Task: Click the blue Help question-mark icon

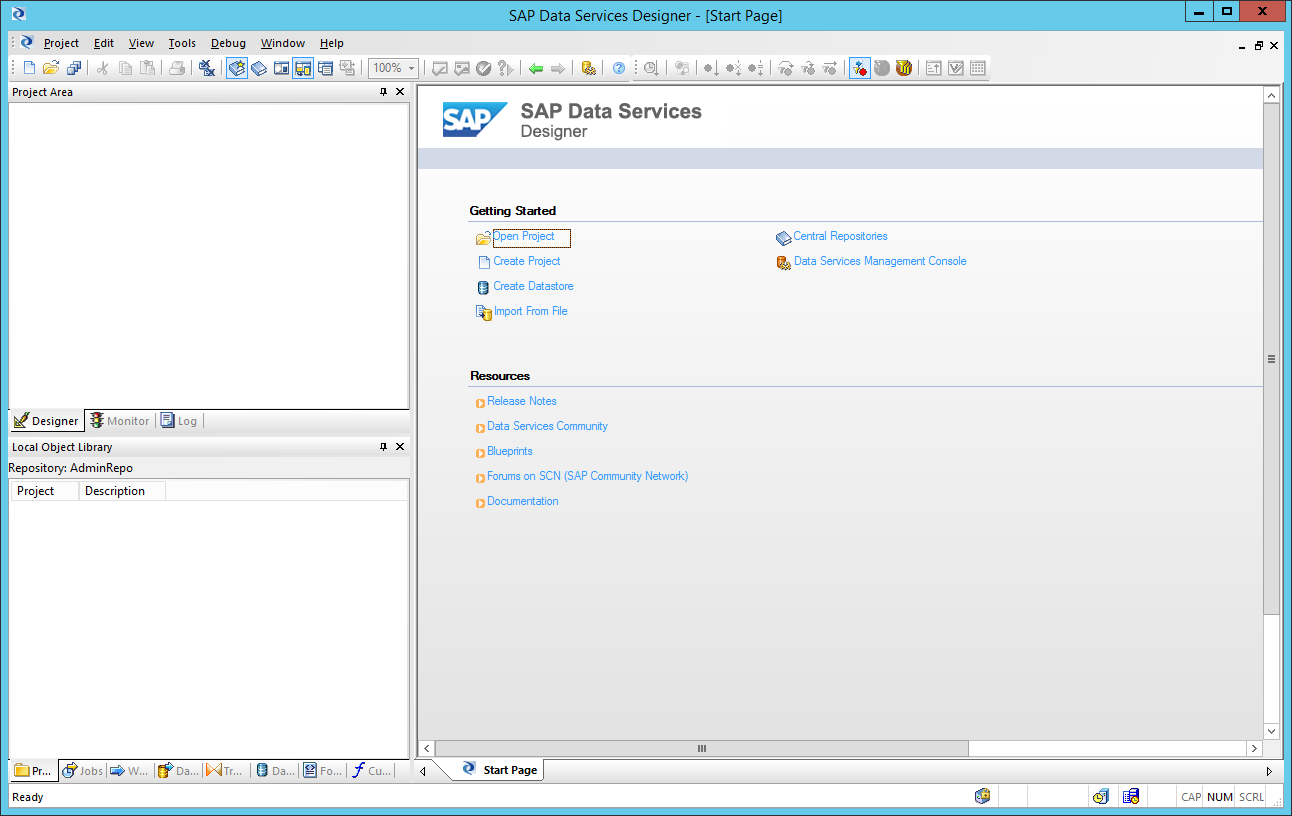Action: (619, 68)
